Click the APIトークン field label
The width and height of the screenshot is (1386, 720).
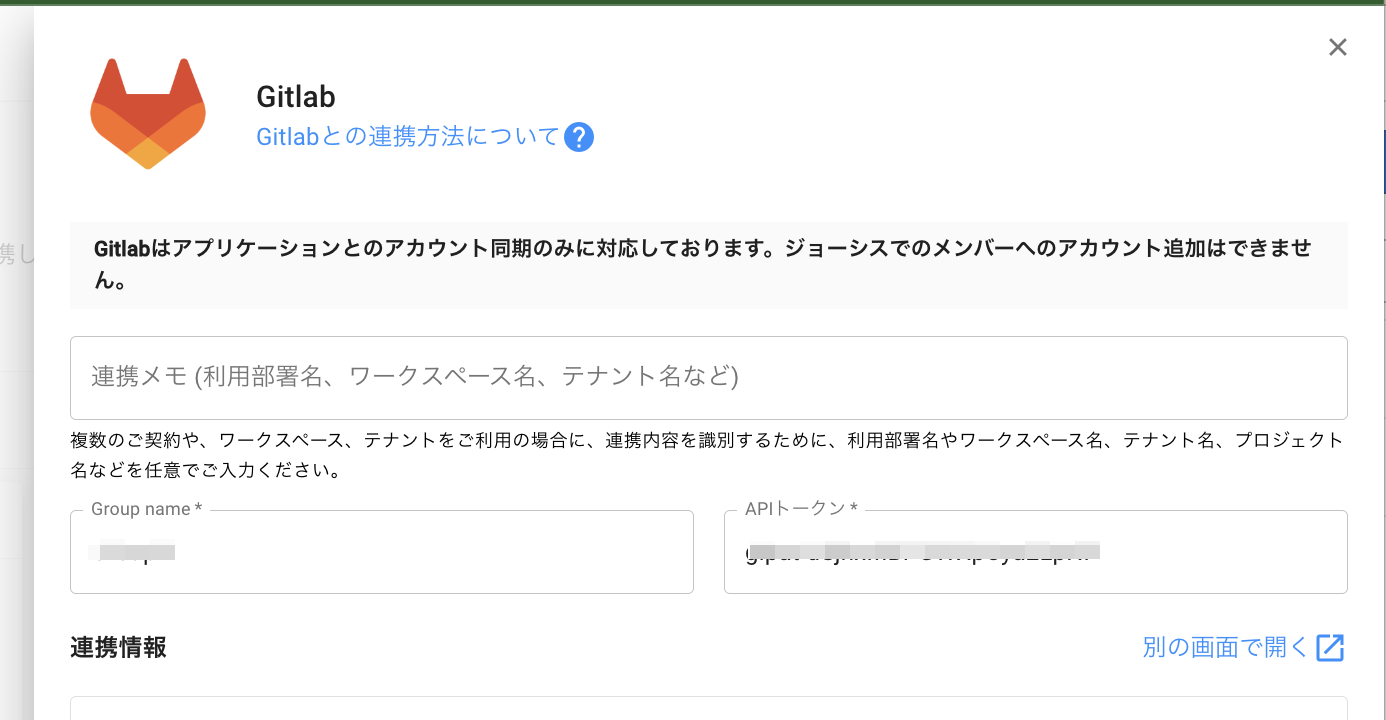pos(801,510)
